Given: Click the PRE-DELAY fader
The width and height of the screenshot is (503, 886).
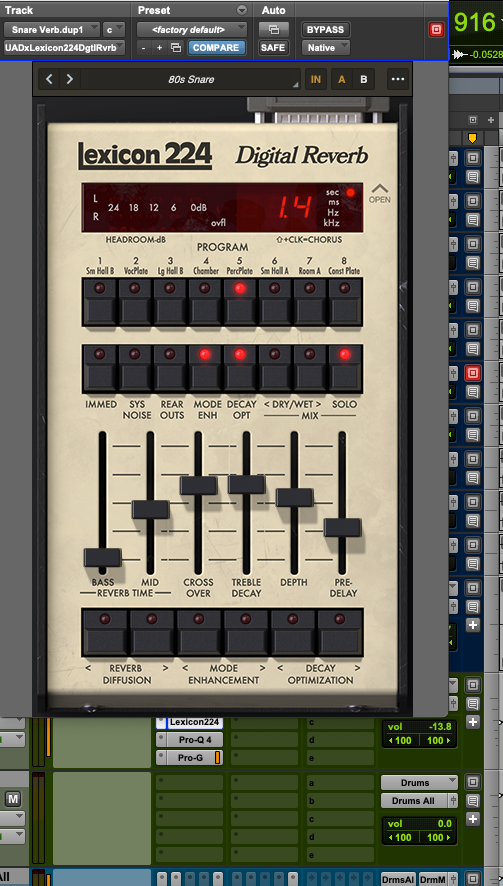Looking at the screenshot, I should point(342,527).
